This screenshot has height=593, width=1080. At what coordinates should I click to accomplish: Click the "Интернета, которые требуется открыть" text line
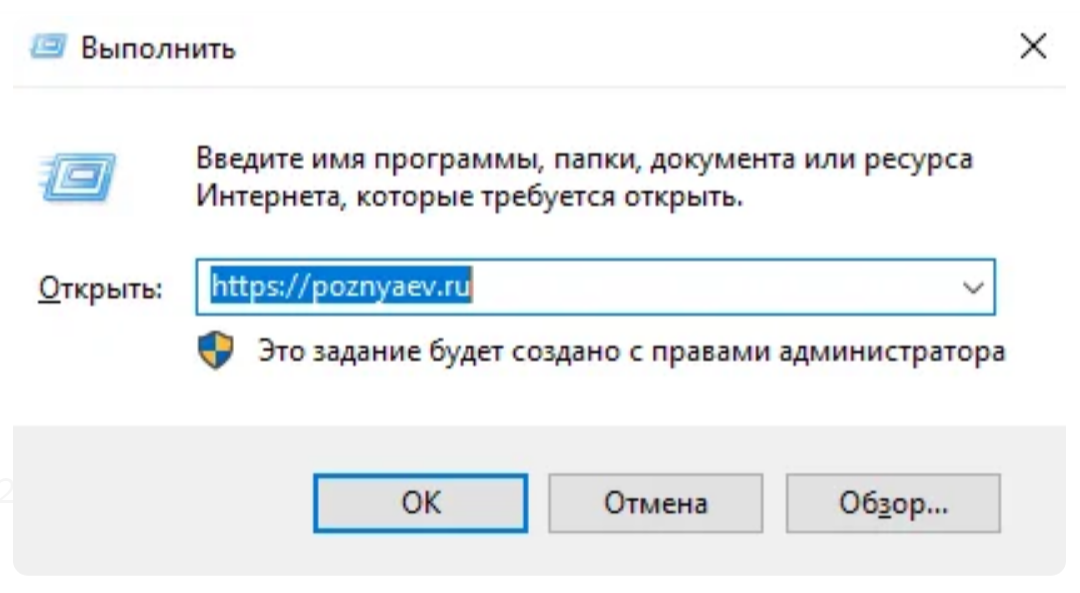click(x=470, y=196)
